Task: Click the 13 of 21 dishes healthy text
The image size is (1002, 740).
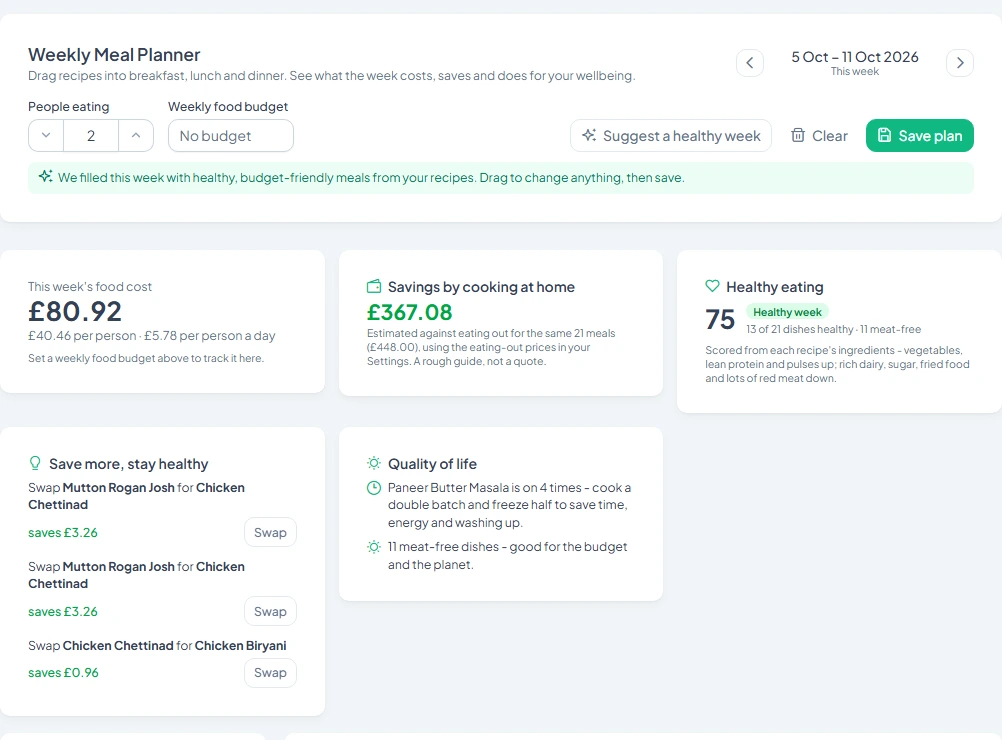Action: (799, 329)
